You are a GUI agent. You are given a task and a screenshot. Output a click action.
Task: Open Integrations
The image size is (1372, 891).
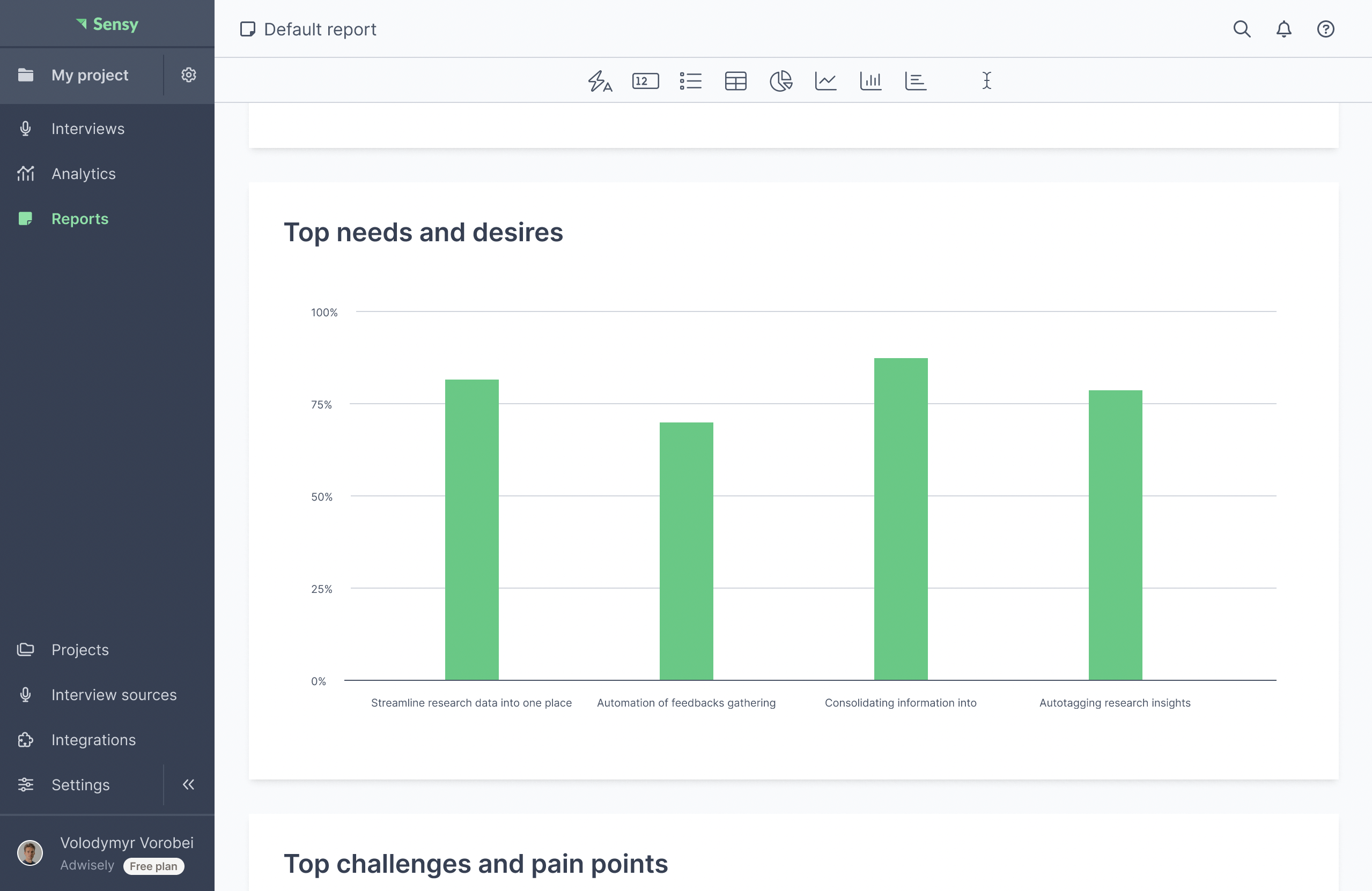93,739
